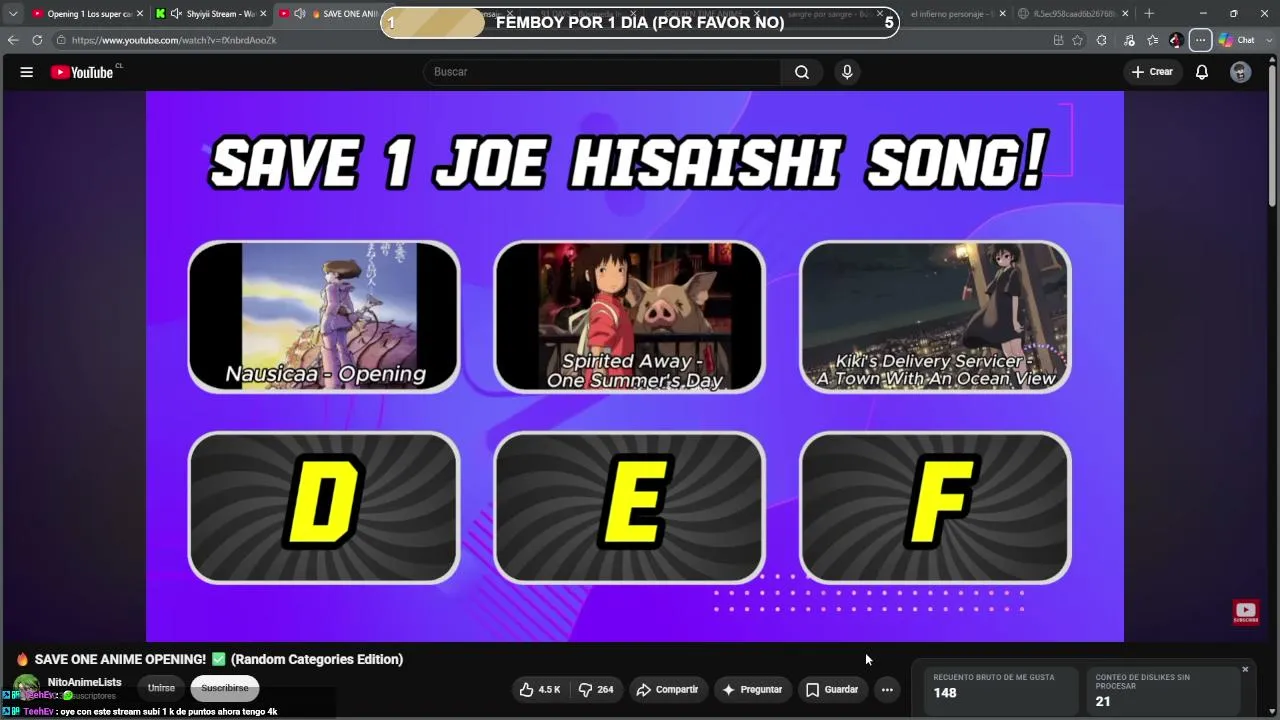Open the YouTube guide hamburger menu
The width and height of the screenshot is (1280, 720).
pos(27,72)
